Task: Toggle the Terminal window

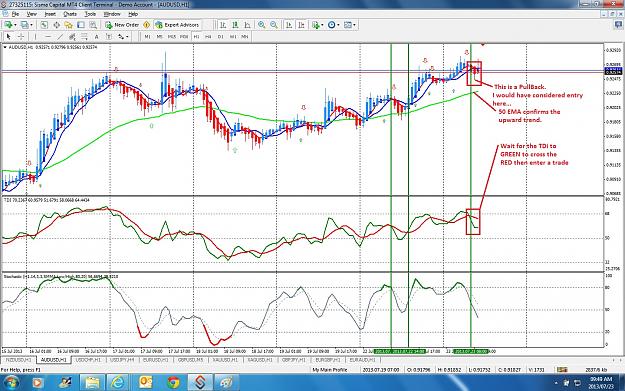Action: coord(81,25)
